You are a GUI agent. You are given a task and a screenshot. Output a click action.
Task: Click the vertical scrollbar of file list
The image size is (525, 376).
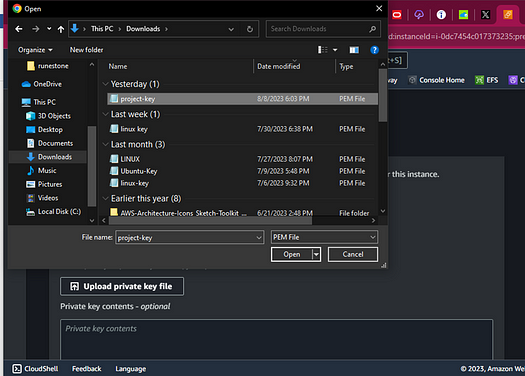(383, 95)
